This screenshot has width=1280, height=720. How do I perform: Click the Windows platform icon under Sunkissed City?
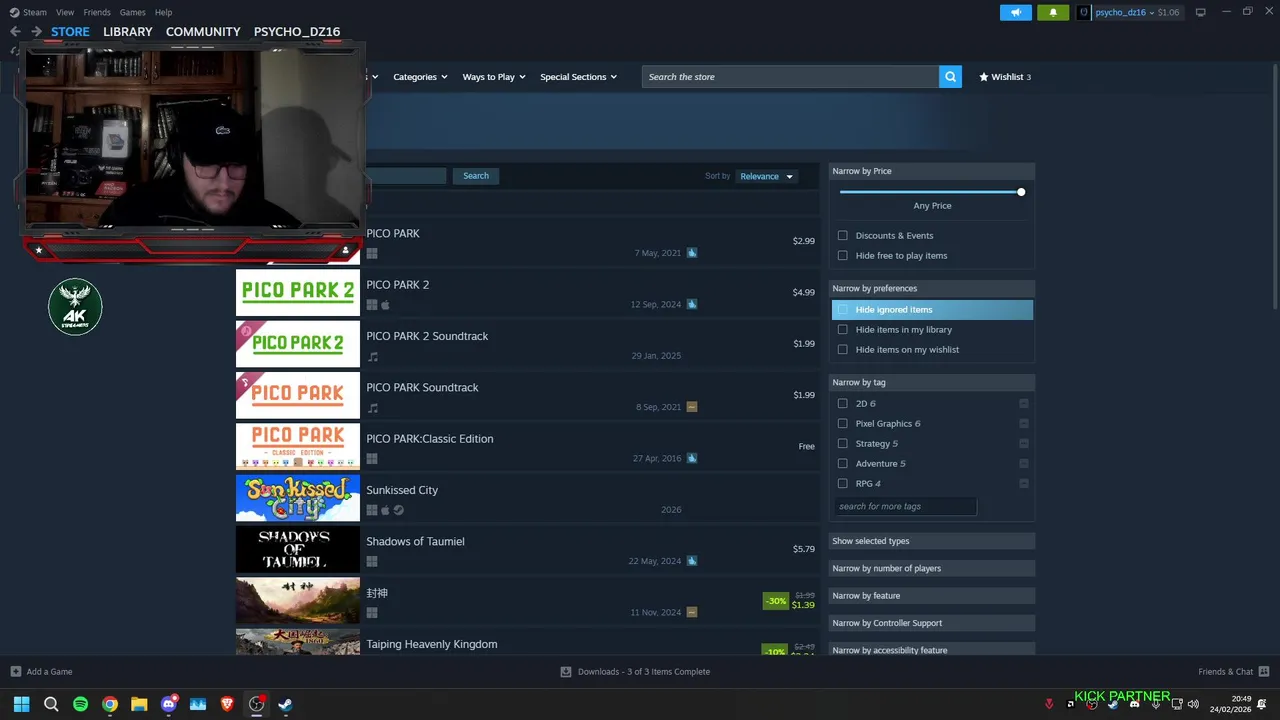(372, 510)
